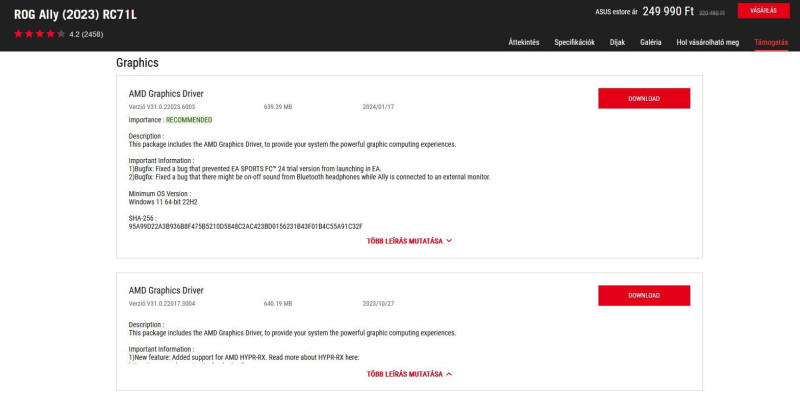This screenshot has width=800, height=397.
Task: Select the Támogatás tab
Action: click(x=771, y=42)
